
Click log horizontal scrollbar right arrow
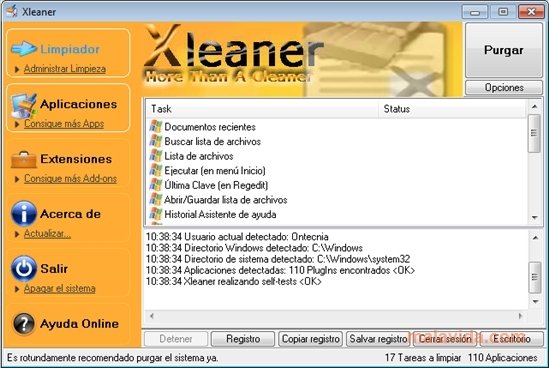tap(520, 316)
